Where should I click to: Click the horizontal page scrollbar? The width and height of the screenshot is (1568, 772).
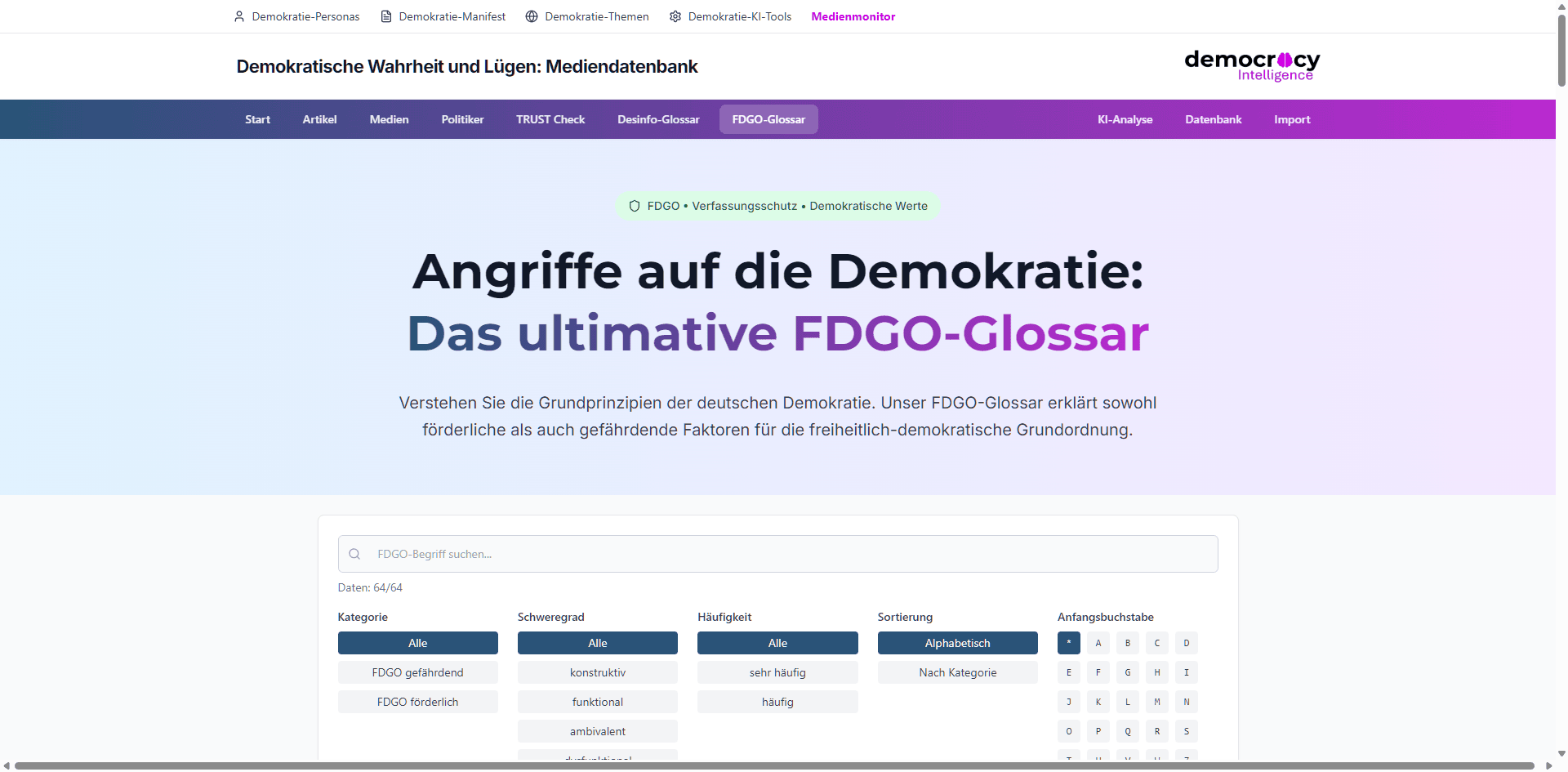pos(774,765)
